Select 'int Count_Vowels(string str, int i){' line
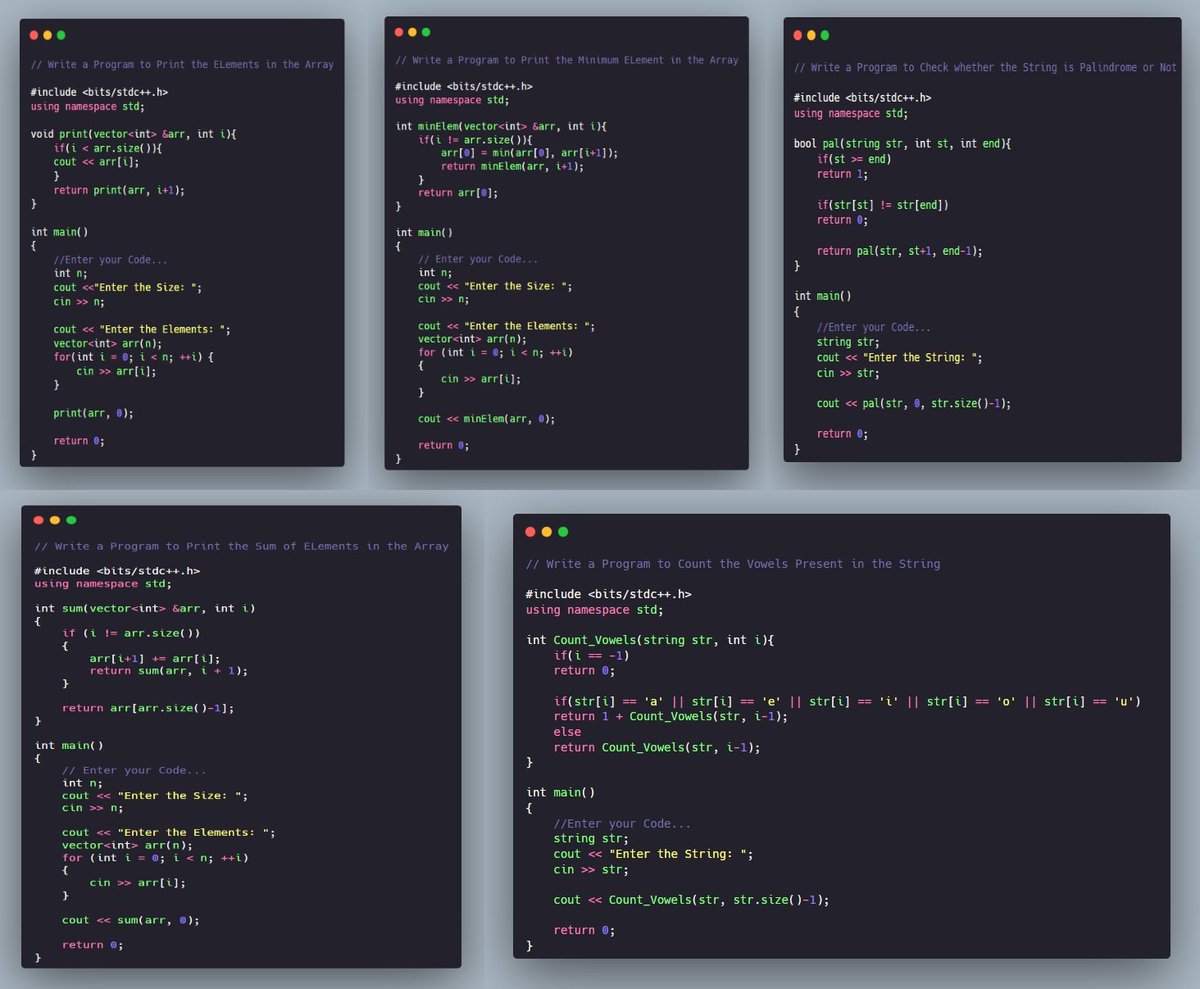The height and width of the screenshot is (989, 1200). click(x=652, y=640)
